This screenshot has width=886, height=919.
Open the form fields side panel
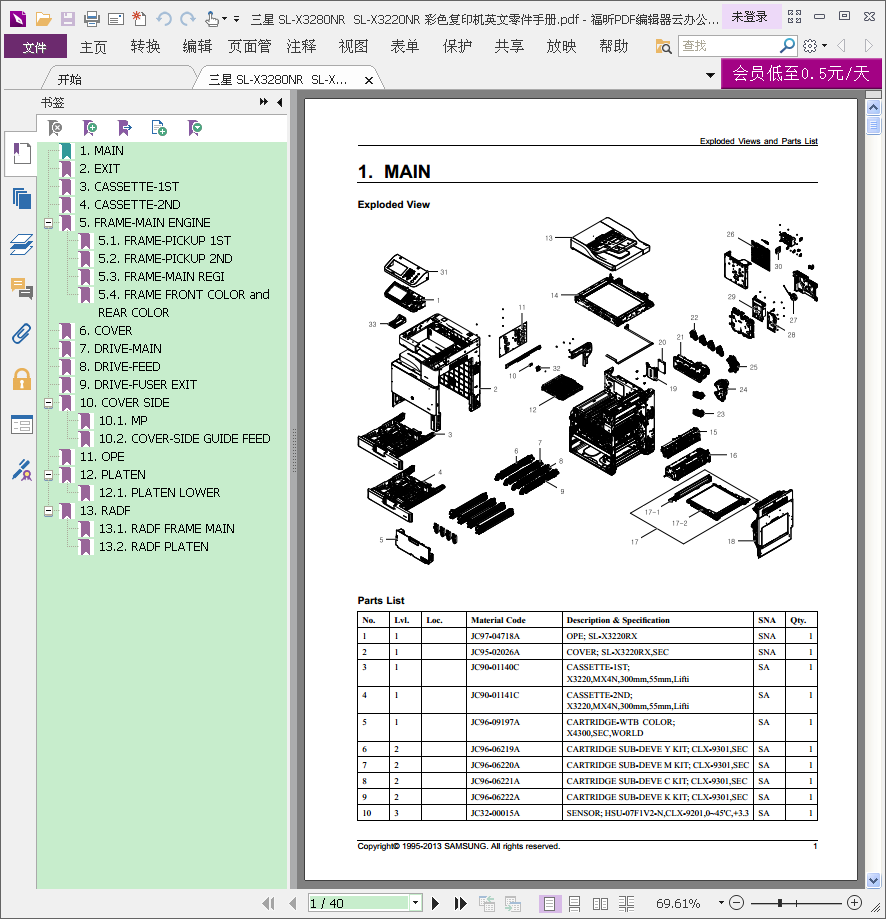pyautogui.click(x=22, y=424)
